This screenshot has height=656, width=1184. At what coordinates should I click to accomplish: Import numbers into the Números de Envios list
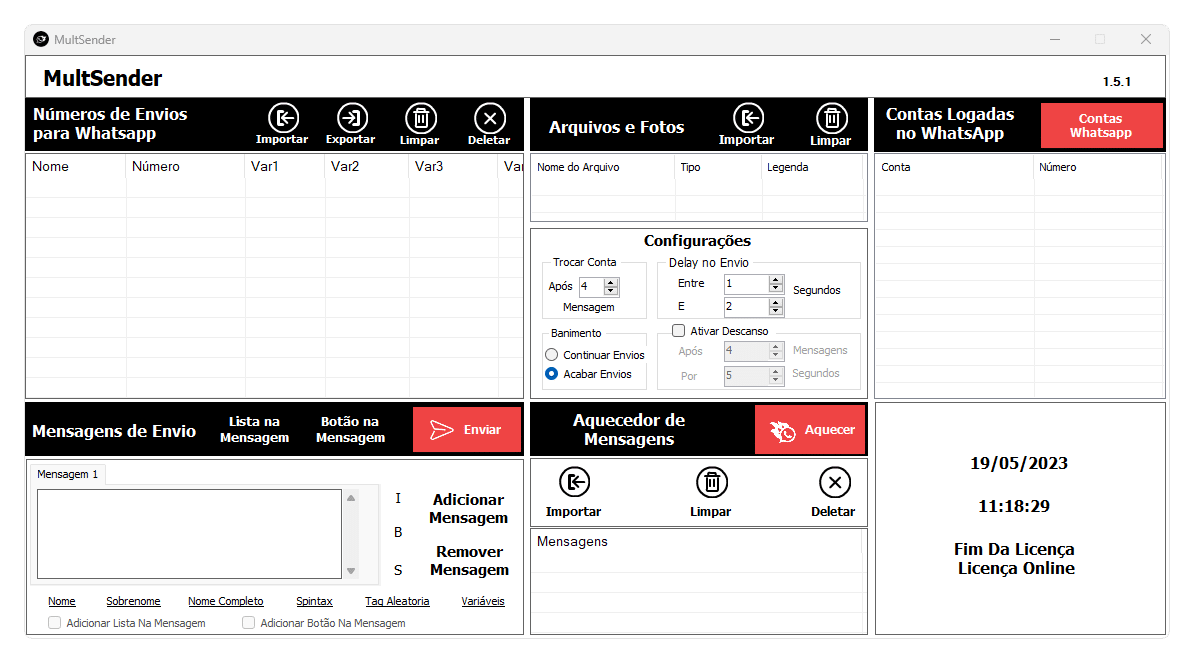tap(282, 125)
